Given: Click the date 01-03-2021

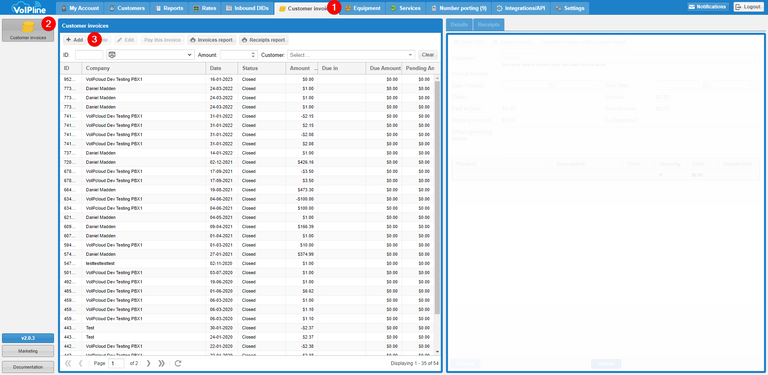Looking at the screenshot, I should (x=220, y=245).
